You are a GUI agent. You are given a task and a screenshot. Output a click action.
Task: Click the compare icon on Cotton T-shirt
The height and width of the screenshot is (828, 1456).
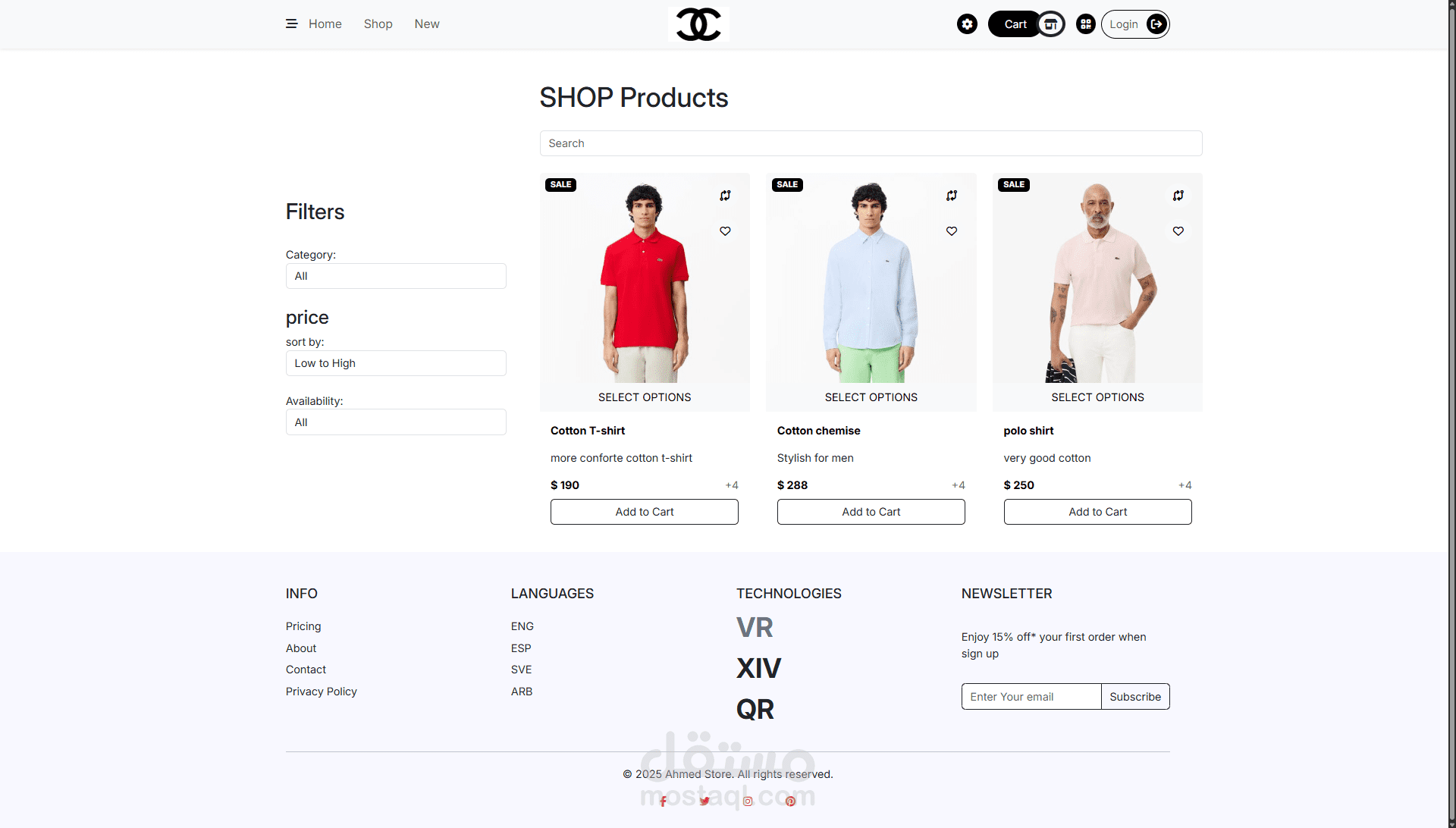tap(725, 196)
